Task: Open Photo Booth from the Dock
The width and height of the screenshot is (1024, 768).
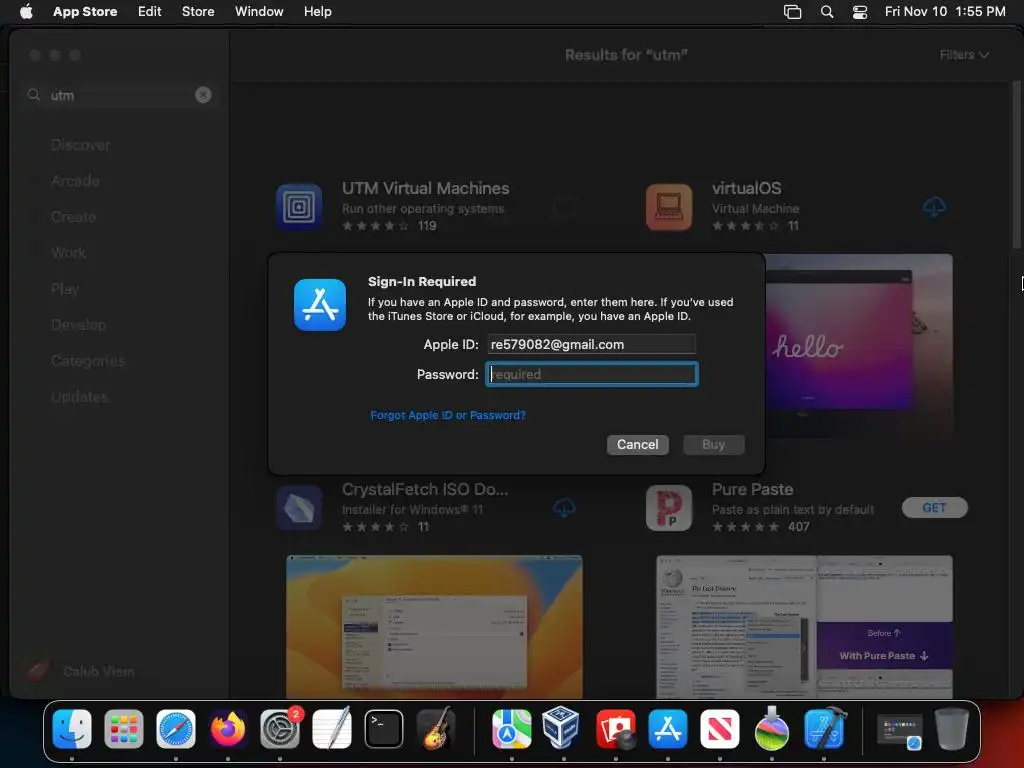Action: (x=615, y=729)
